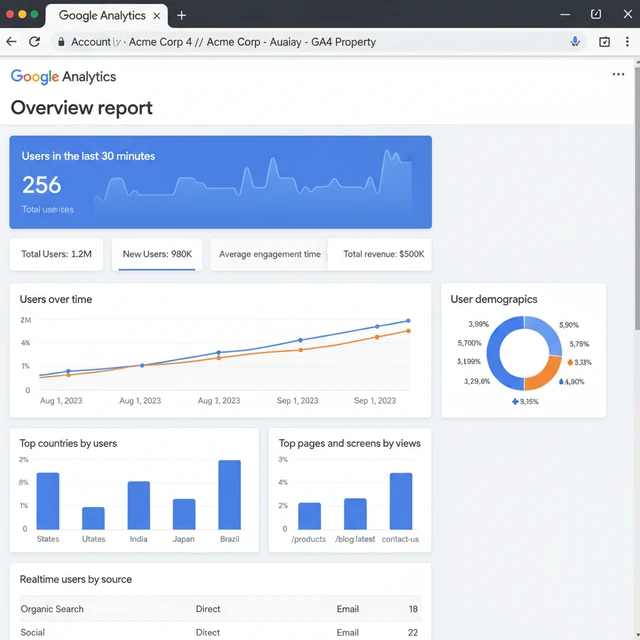Select the Average engagement time tab
The height and width of the screenshot is (640, 640).
(269, 254)
